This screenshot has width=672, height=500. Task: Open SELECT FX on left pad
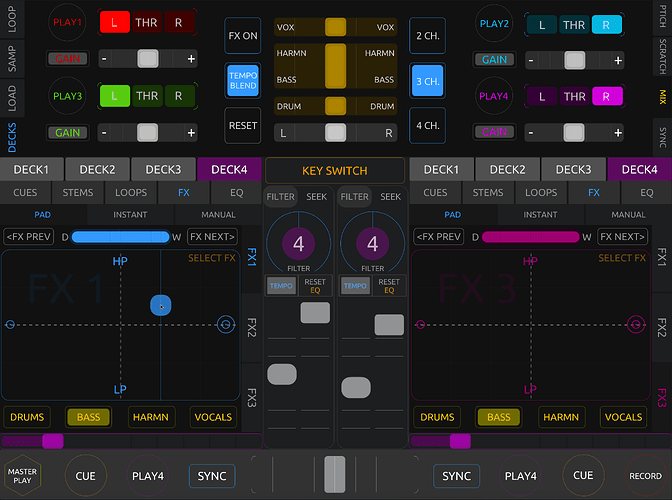[211, 258]
